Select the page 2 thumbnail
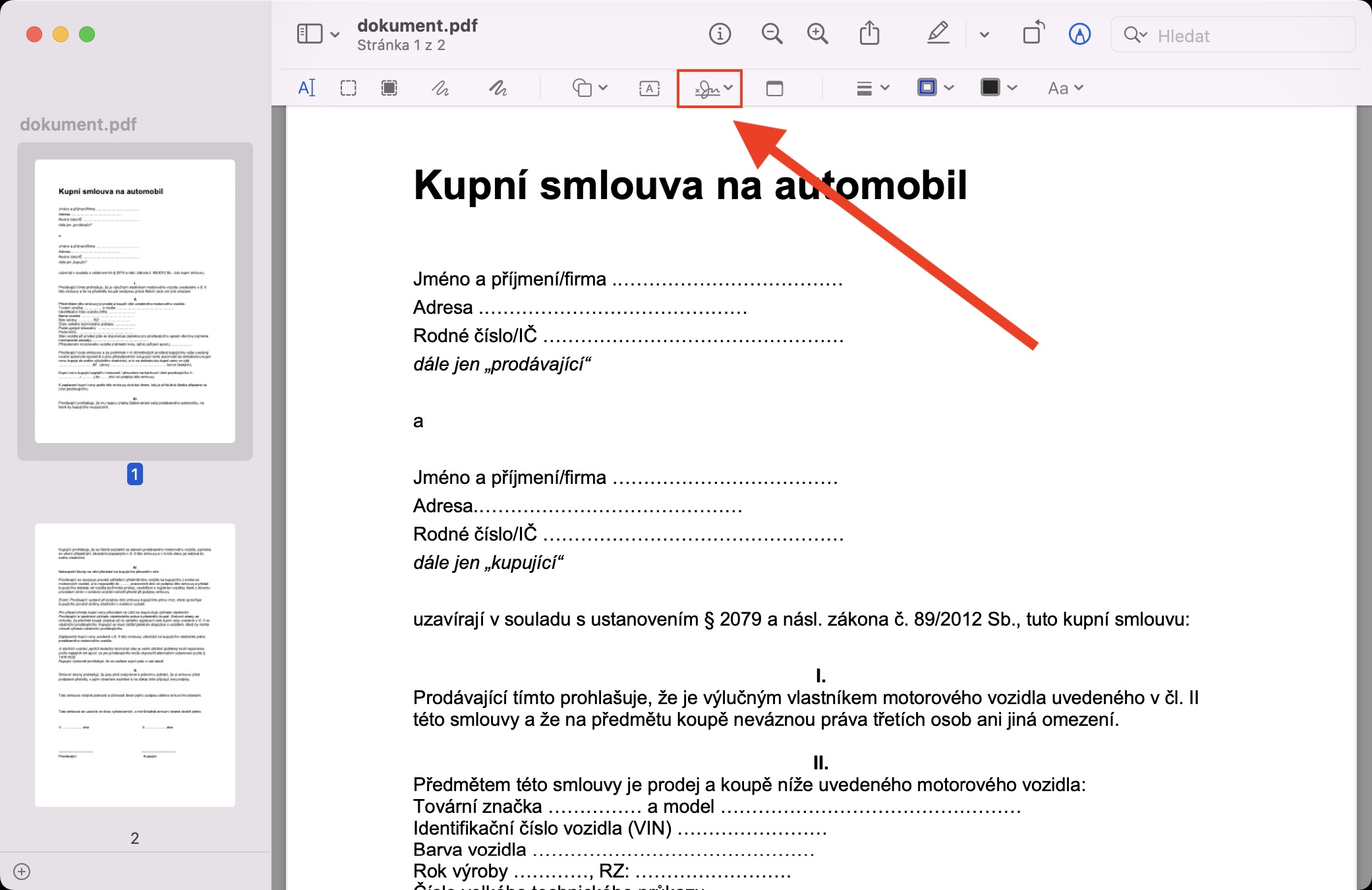This screenshot has height=890, width=1372. (135, 665)
